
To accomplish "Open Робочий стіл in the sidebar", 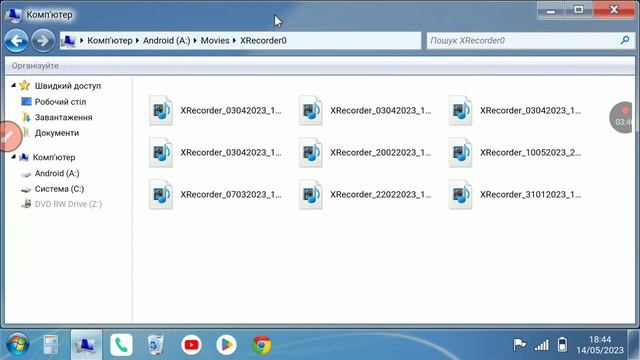I will point(60,102).
